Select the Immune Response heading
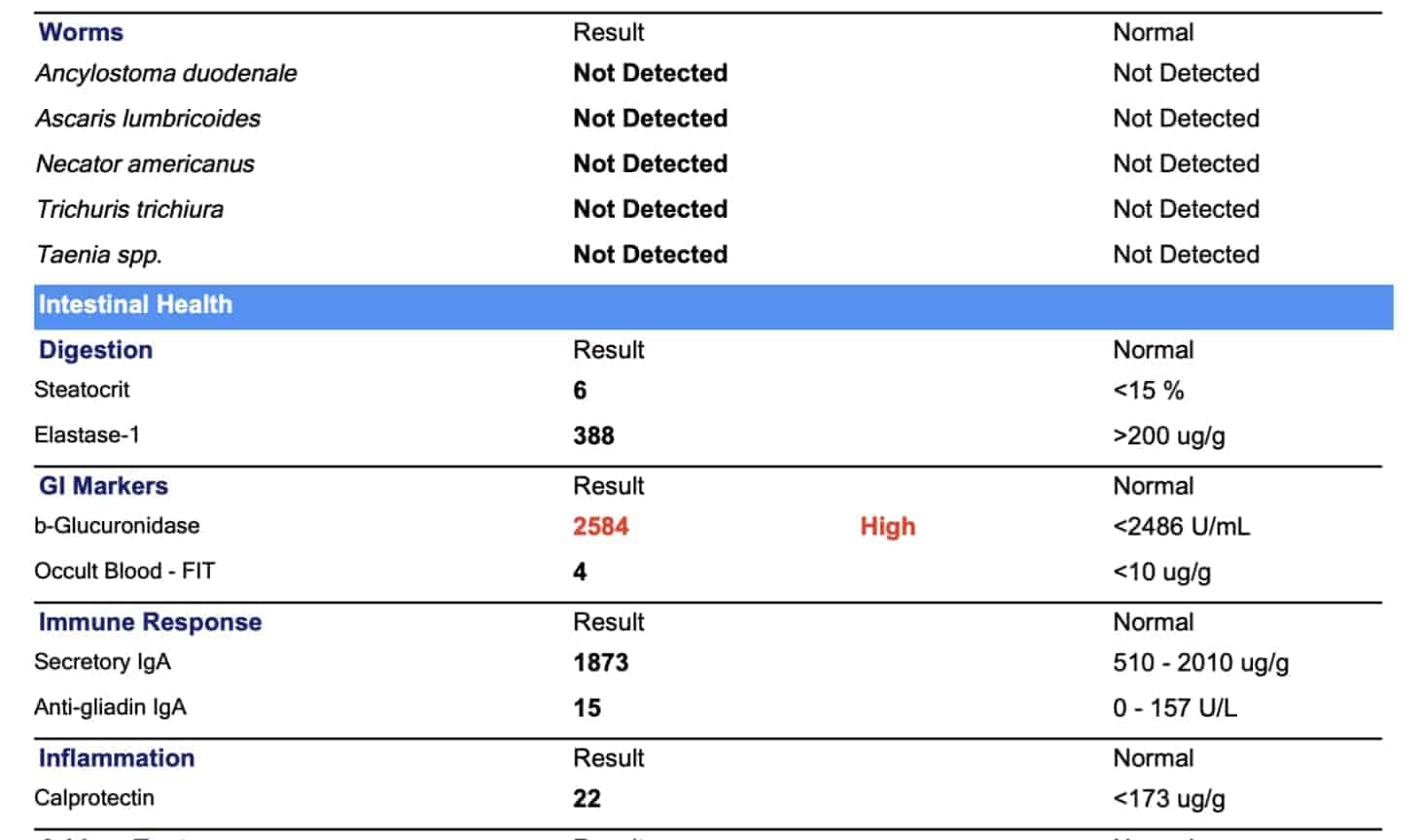 (x=150, y=622)
